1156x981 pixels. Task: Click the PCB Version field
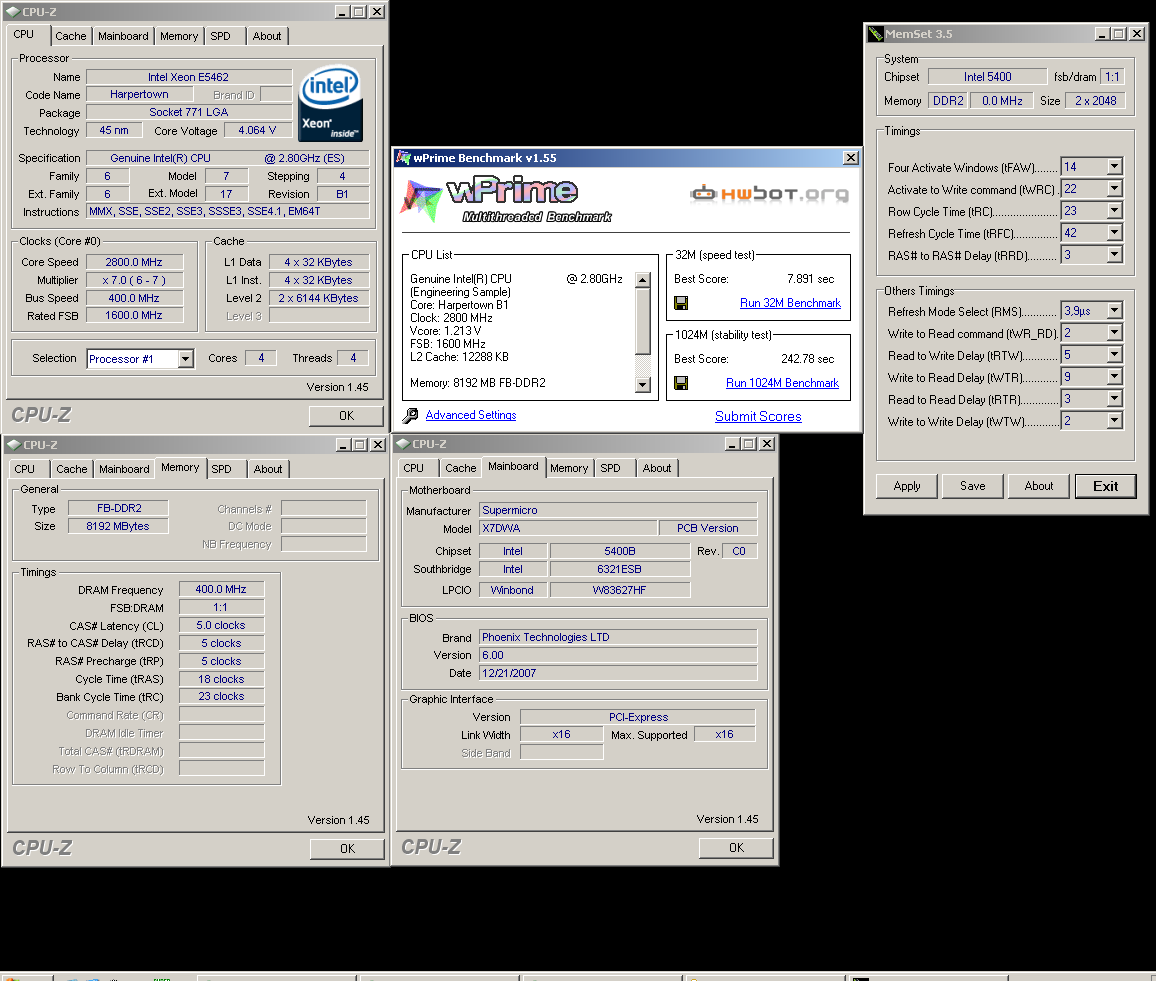(708, 528)
